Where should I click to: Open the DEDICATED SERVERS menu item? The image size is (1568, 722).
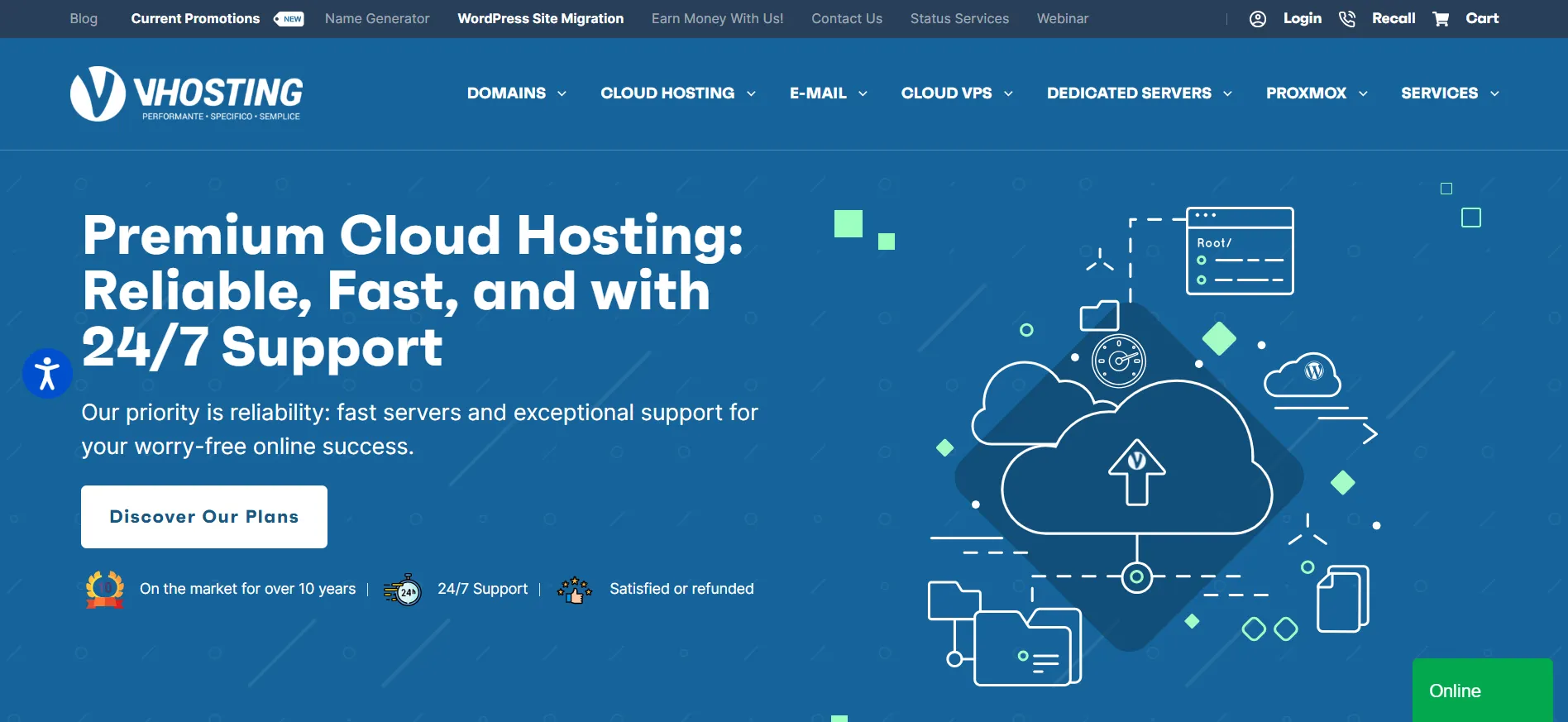[x=1129, y=93]
